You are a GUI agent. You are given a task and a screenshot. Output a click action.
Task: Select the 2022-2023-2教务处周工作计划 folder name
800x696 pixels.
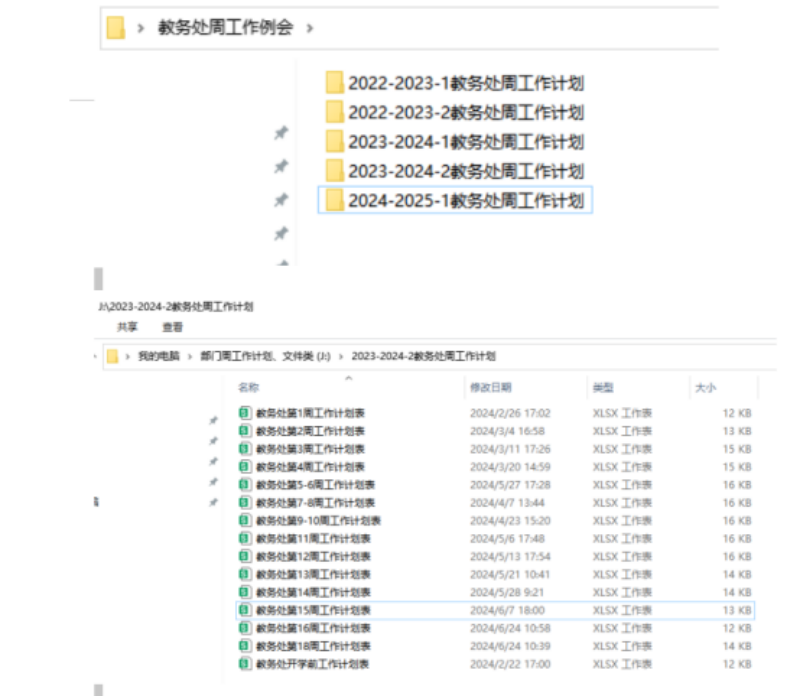tap(466, 113)
